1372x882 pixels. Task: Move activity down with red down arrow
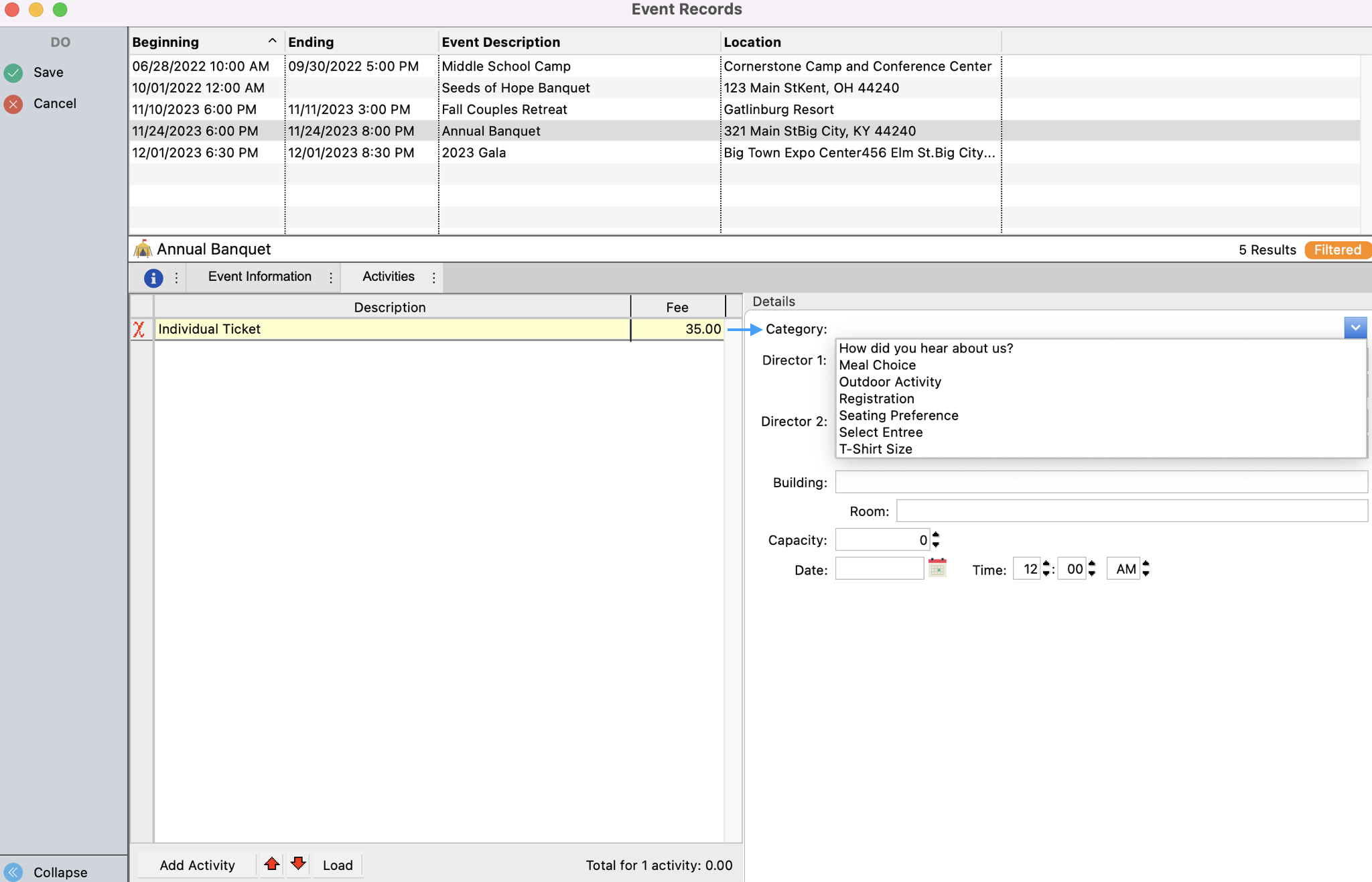click(x=299, y=864)
